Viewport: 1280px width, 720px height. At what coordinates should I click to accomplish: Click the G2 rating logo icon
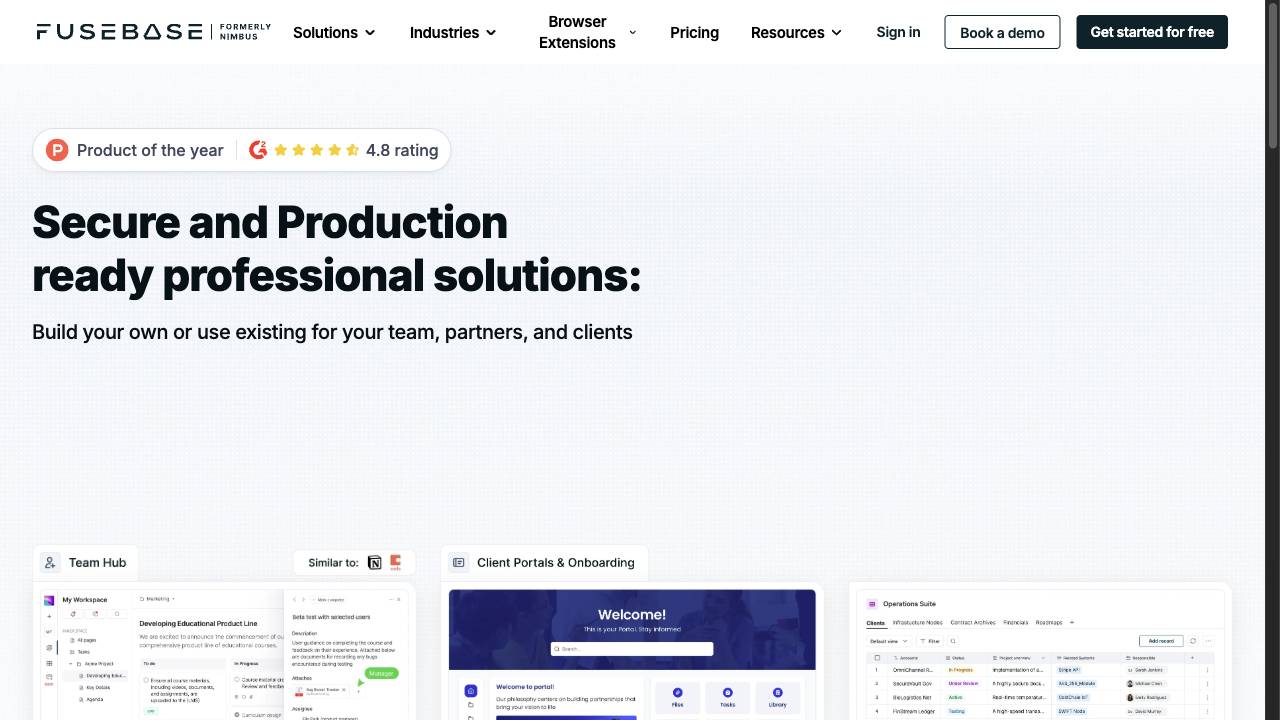point(258,150)
